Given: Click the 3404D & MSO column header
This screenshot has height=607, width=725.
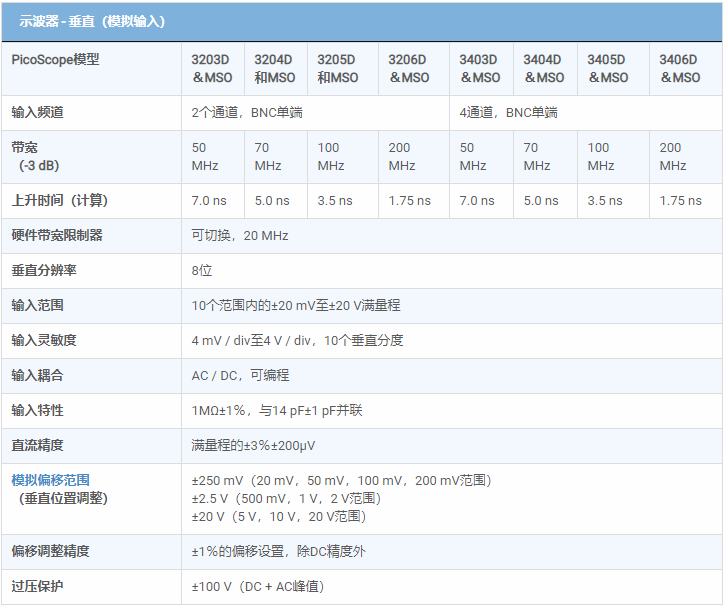Looking at the screenshot, I should coord(543,68).
